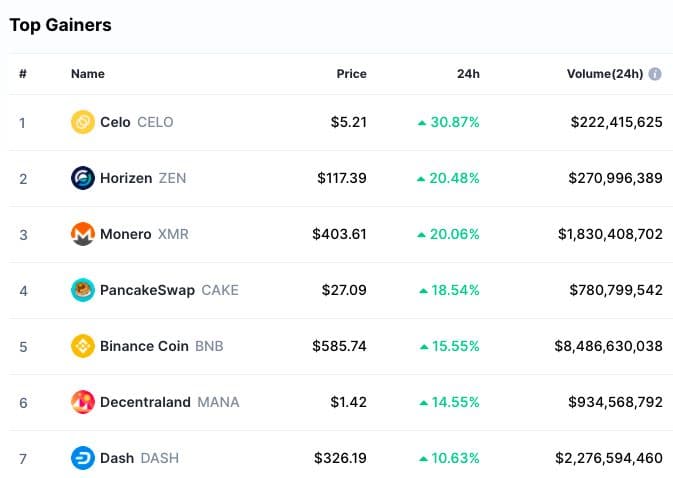Click the PancakeSwap CAKE logo icon
Viewport: 673px width, 478px height.
83,290
